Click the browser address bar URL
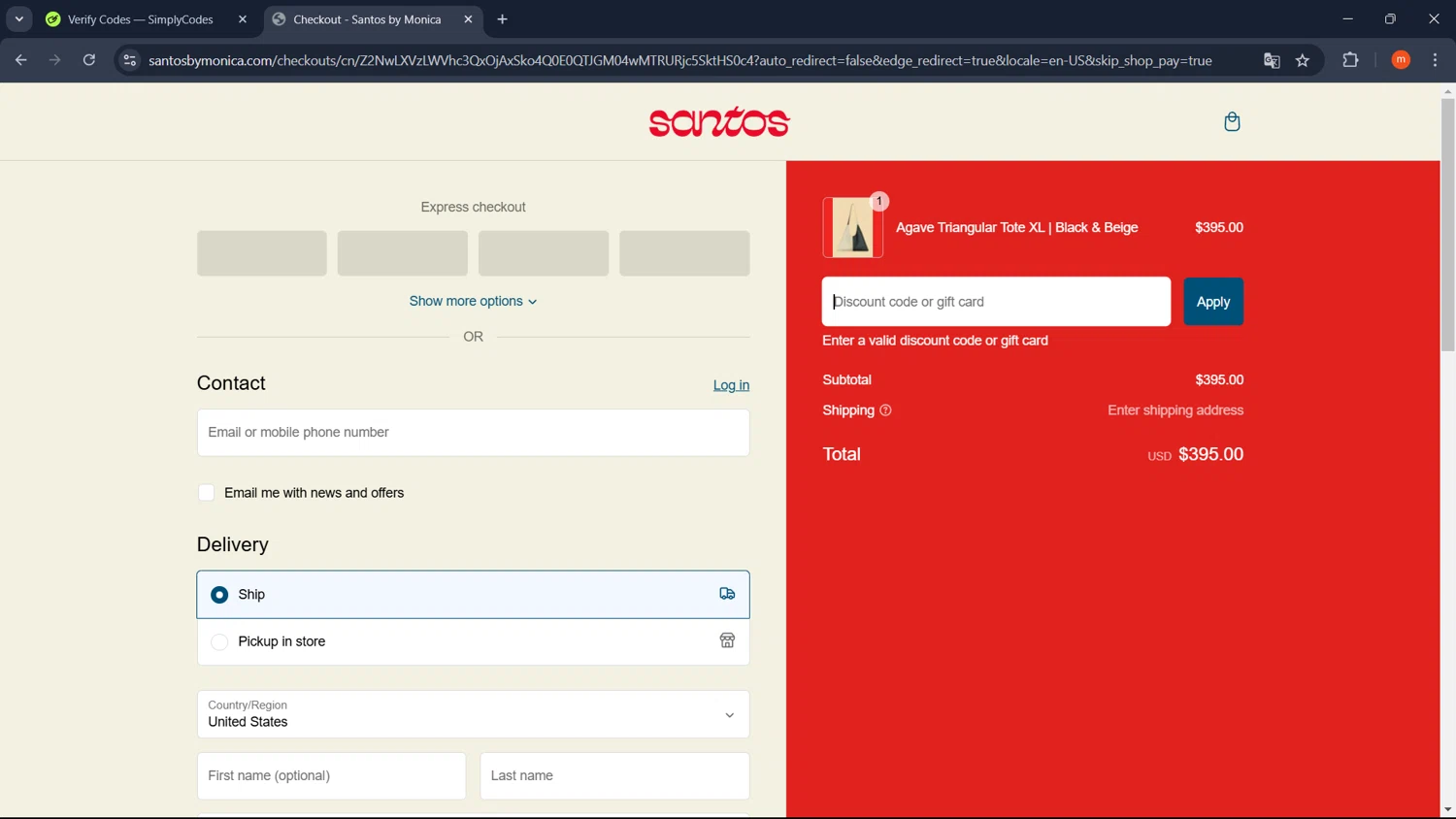 point(679,60)
